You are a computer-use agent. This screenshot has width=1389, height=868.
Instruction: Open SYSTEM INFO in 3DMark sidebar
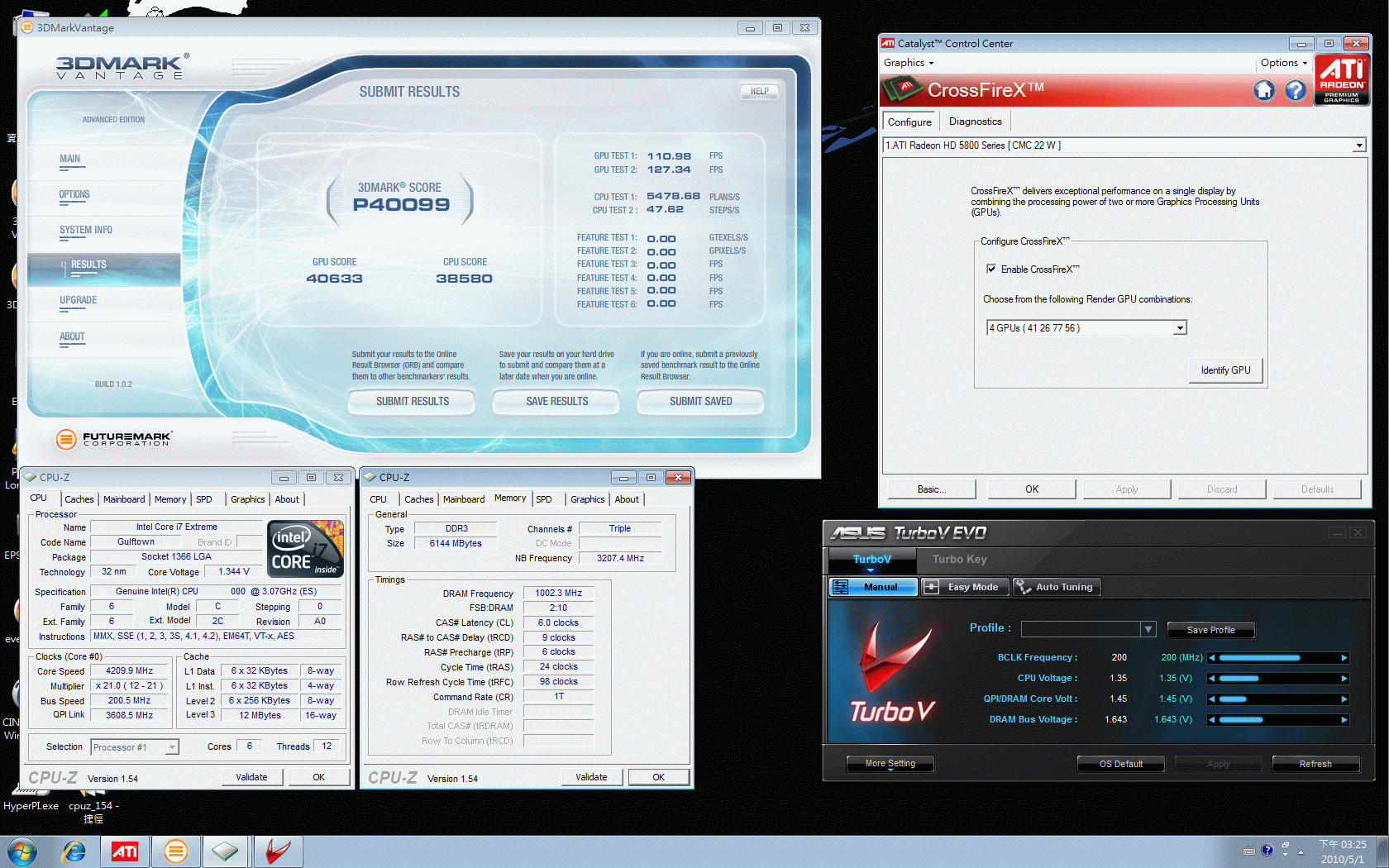[x=85, y=230]
